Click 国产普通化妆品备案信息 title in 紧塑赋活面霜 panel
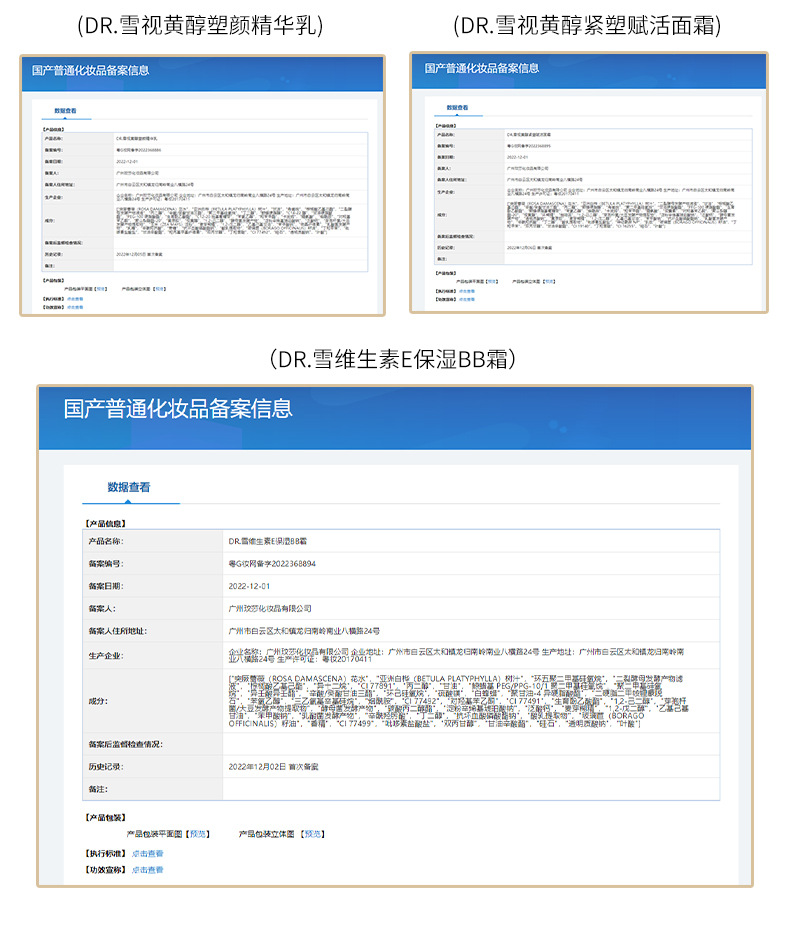Viewport: 790px width, 928px height. (482, 68)
